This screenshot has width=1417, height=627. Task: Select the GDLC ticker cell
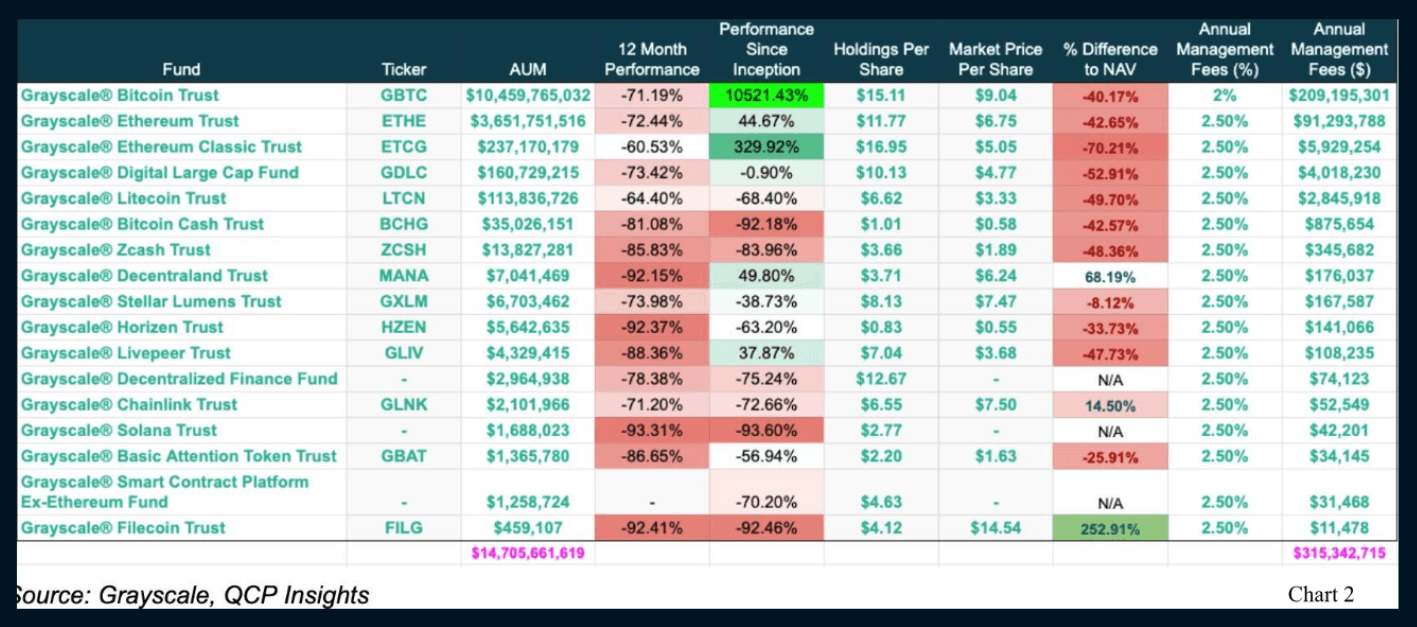pos(403,173)
